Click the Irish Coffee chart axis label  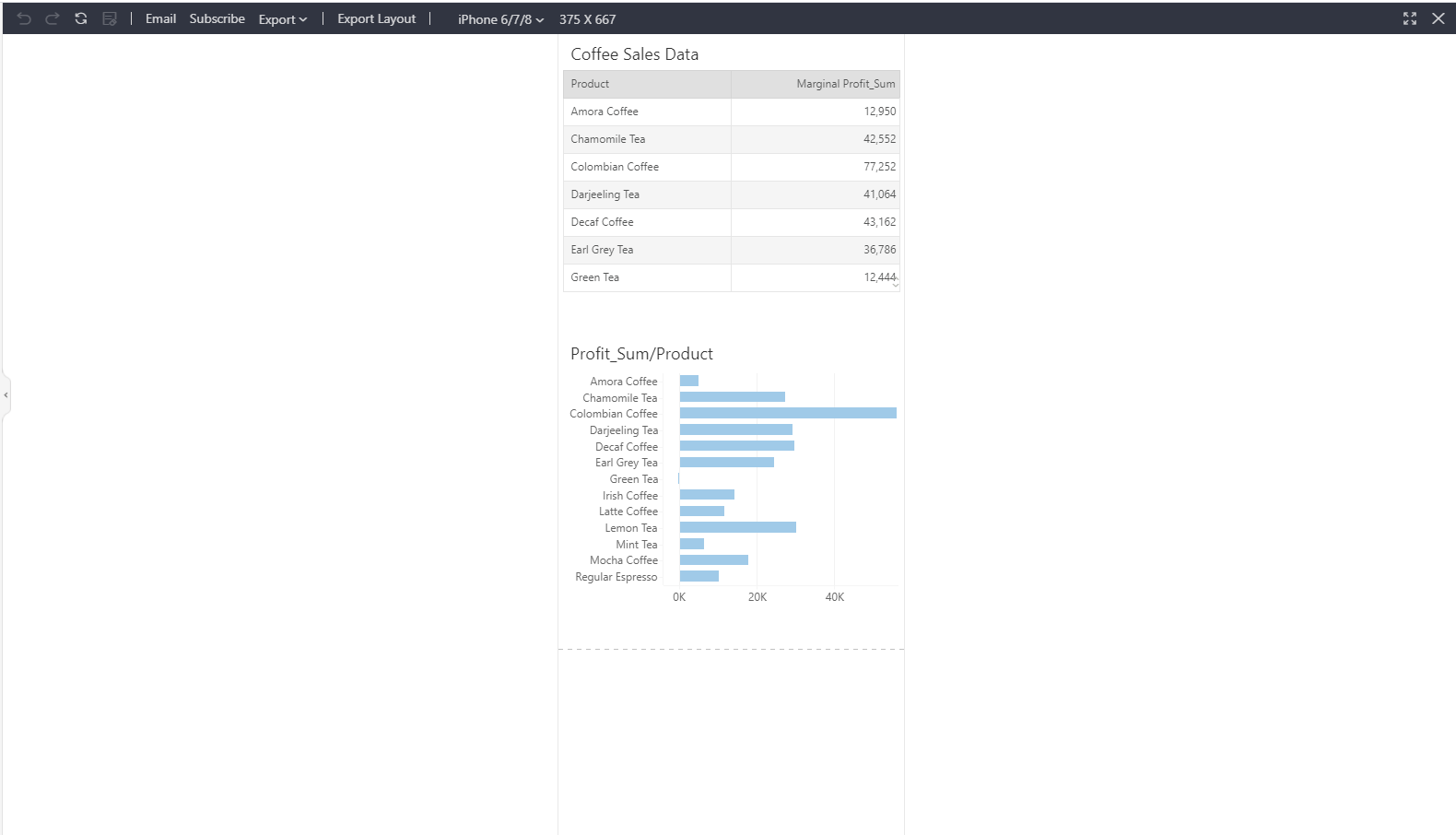[x=630, y=496]
